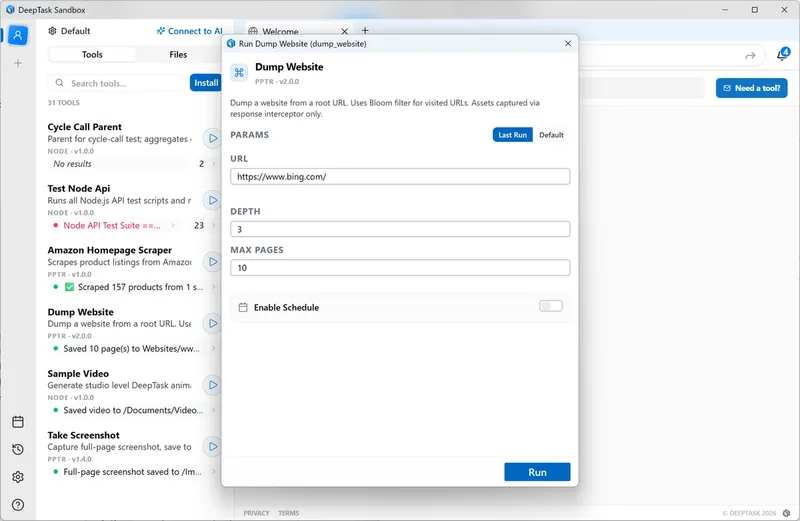Image resolution: width=800 pixels, height=521 pixels.
Task: Open the history clock icon in the sidebar
Action: 18,450
